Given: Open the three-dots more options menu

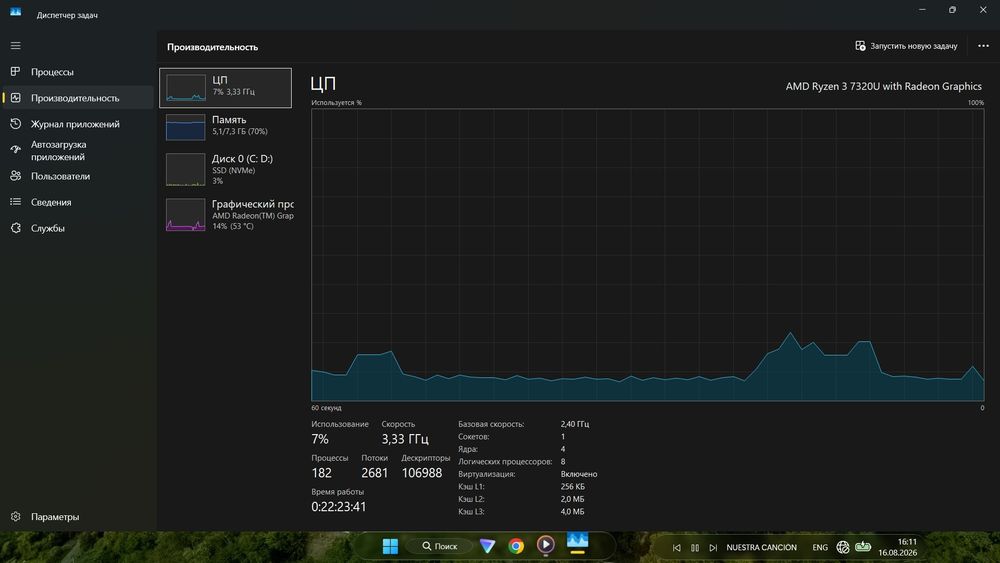Looking at the screenshot, I should coord(983,46).
